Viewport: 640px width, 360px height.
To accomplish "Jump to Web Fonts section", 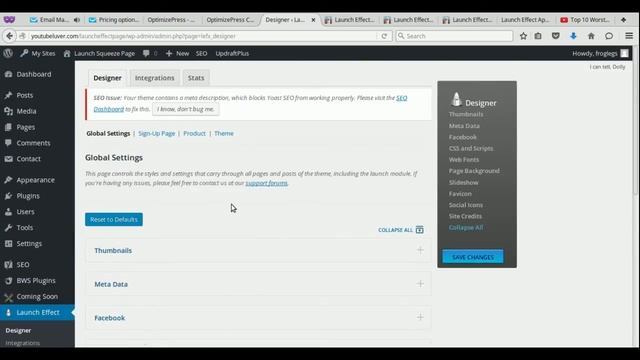I will coord(464,160).
